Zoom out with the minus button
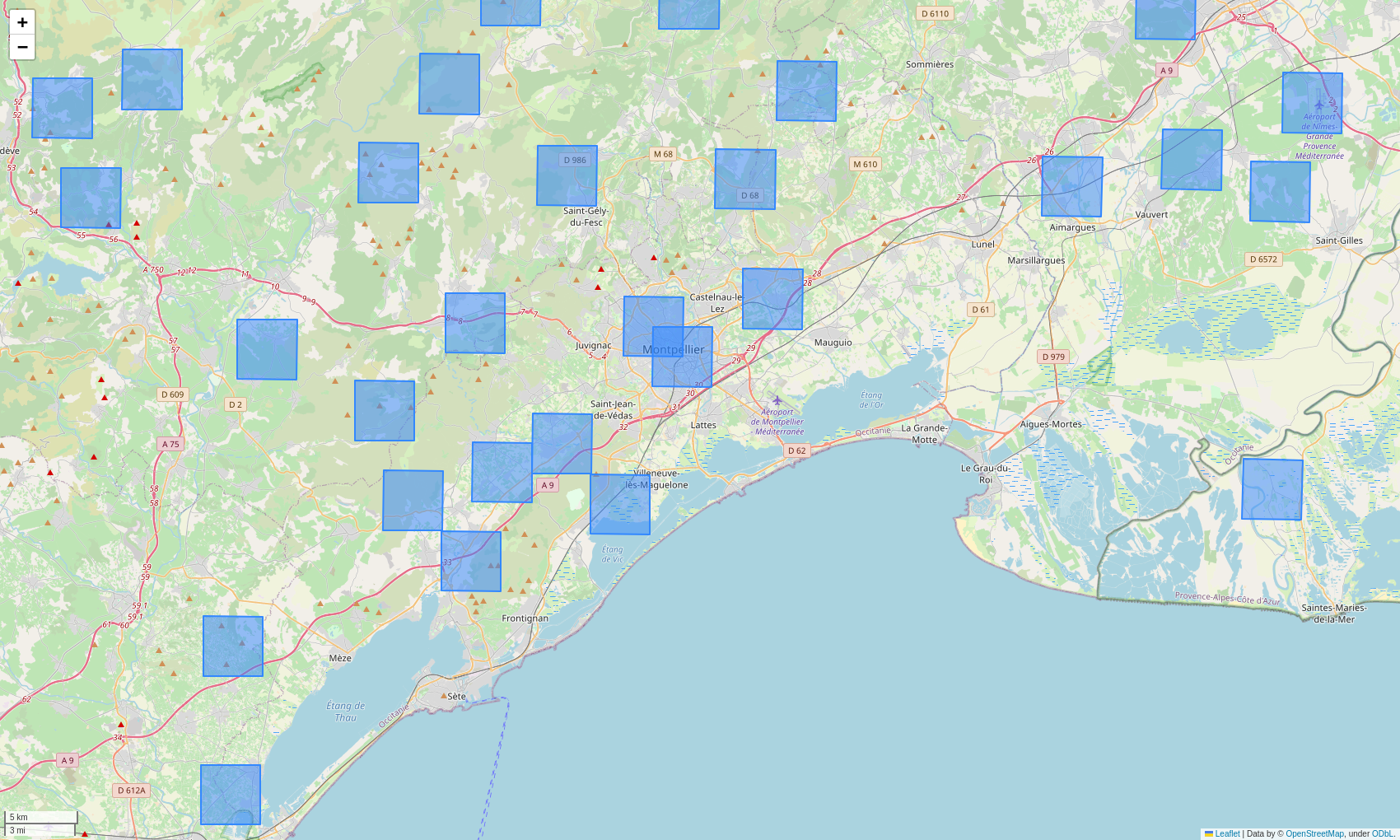Screen dimensions: 1400x840 point(22,47)
